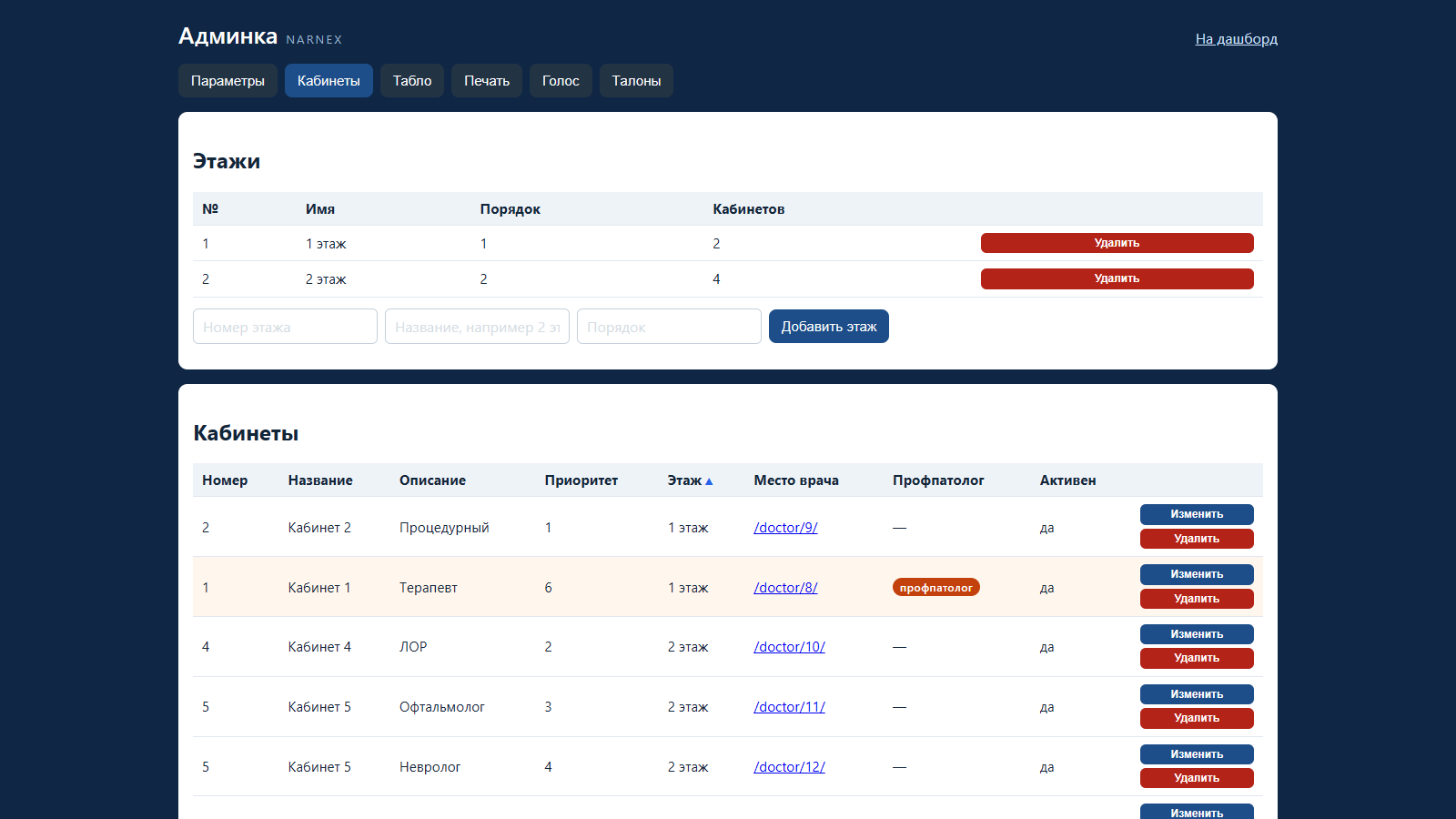Follow the На дашборд link
This screenshot has width=1456, height=819.
click(1236, 39)
